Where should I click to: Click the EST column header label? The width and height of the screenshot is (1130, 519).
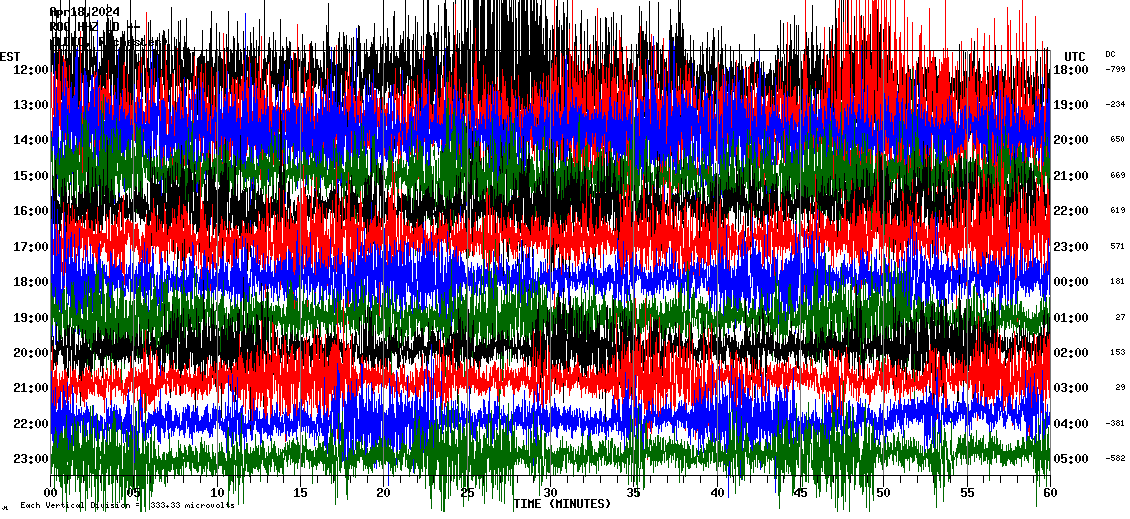[10, 56]
